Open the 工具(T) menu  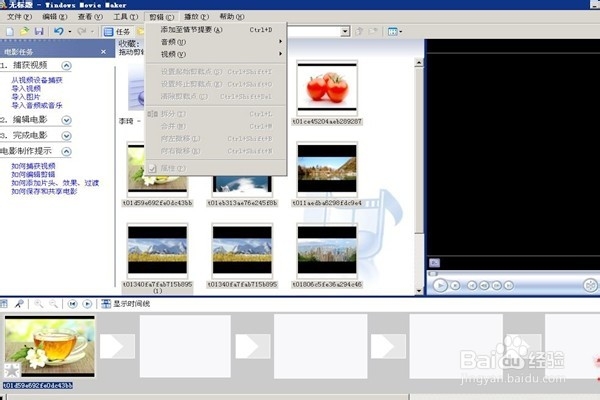point(125,17)
